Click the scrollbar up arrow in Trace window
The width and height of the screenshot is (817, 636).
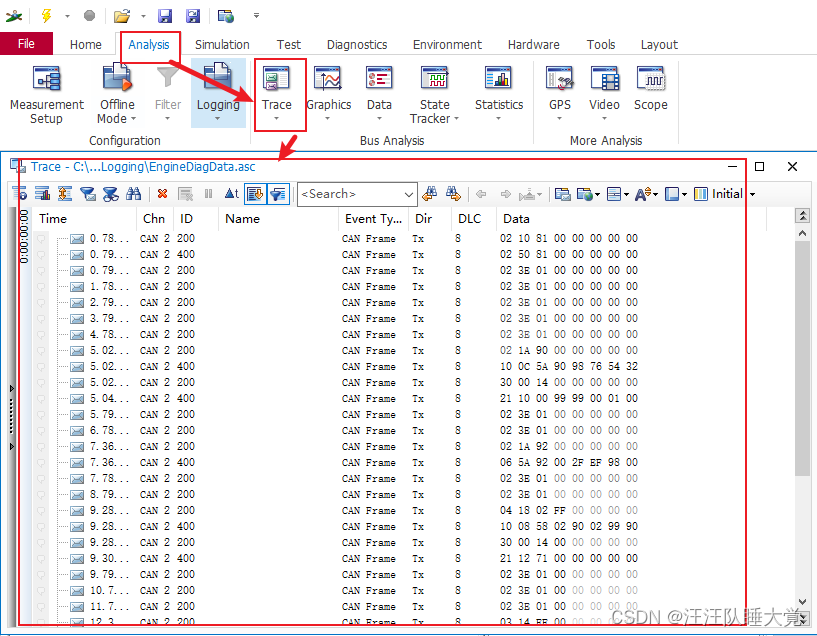802,233
